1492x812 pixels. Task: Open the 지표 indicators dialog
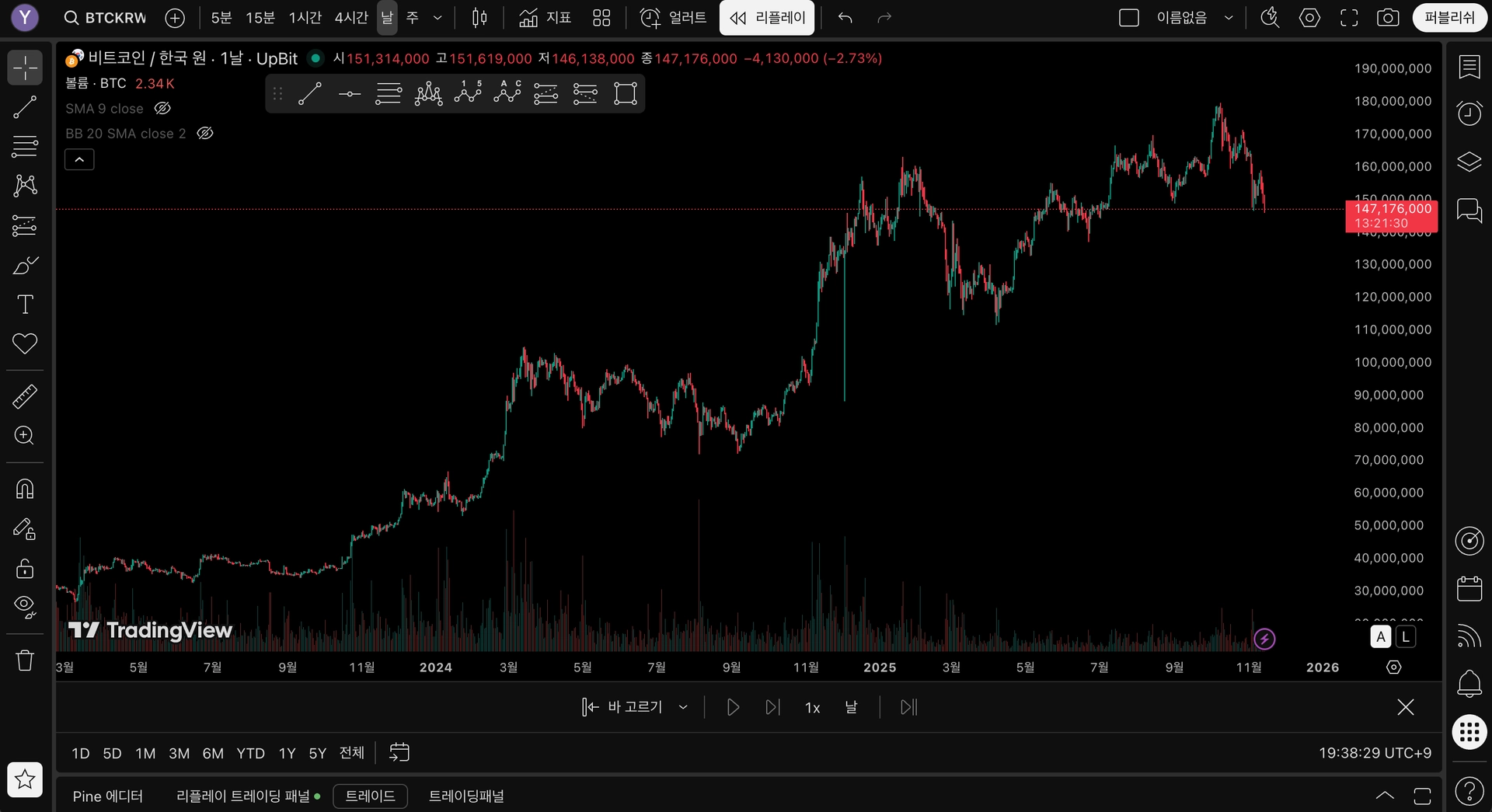546,18
